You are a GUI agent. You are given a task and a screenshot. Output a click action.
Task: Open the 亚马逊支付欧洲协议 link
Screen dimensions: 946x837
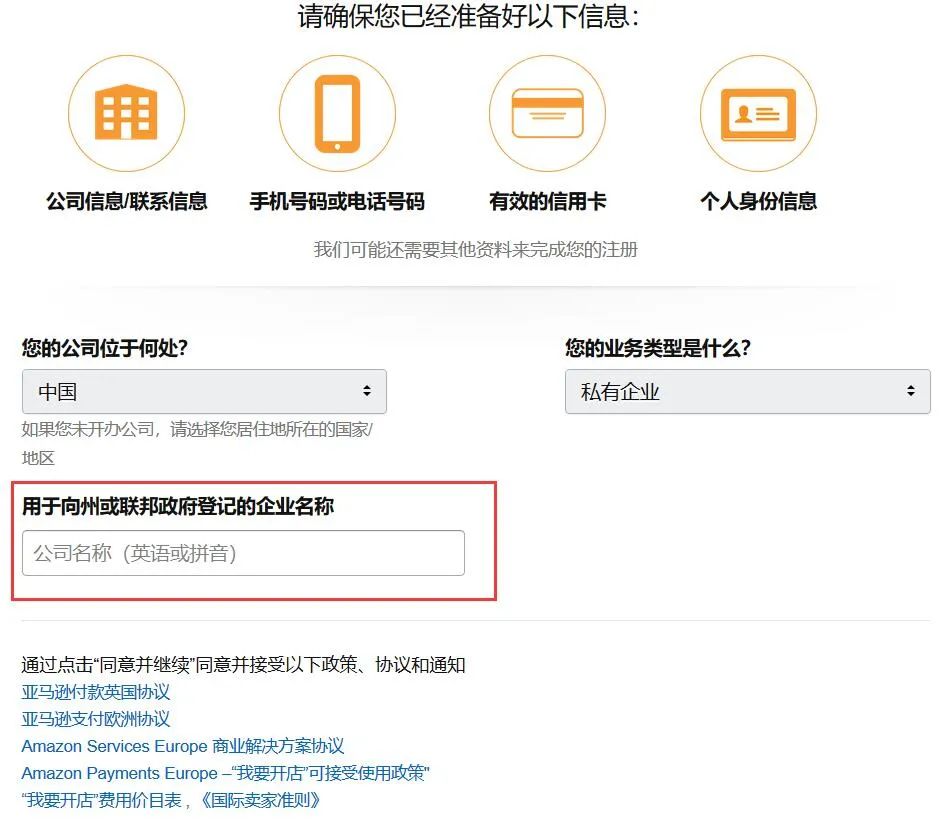coord(95,718)
